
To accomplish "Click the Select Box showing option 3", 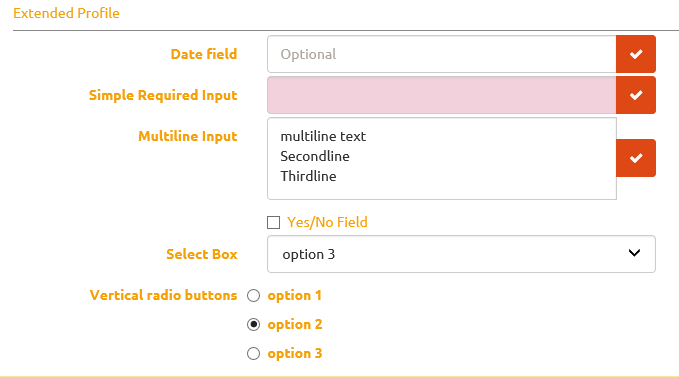I will pyautogui.click(x=461, y=254).
